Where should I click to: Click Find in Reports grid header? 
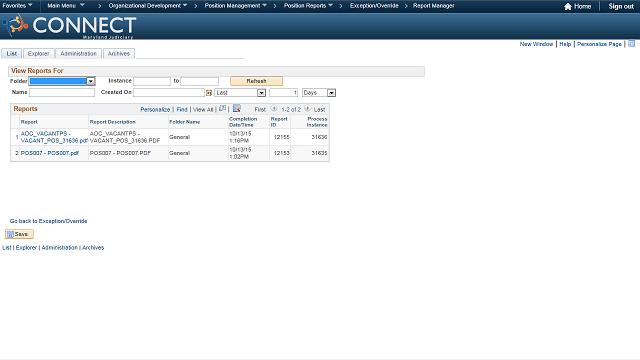[x=182, y=109]
